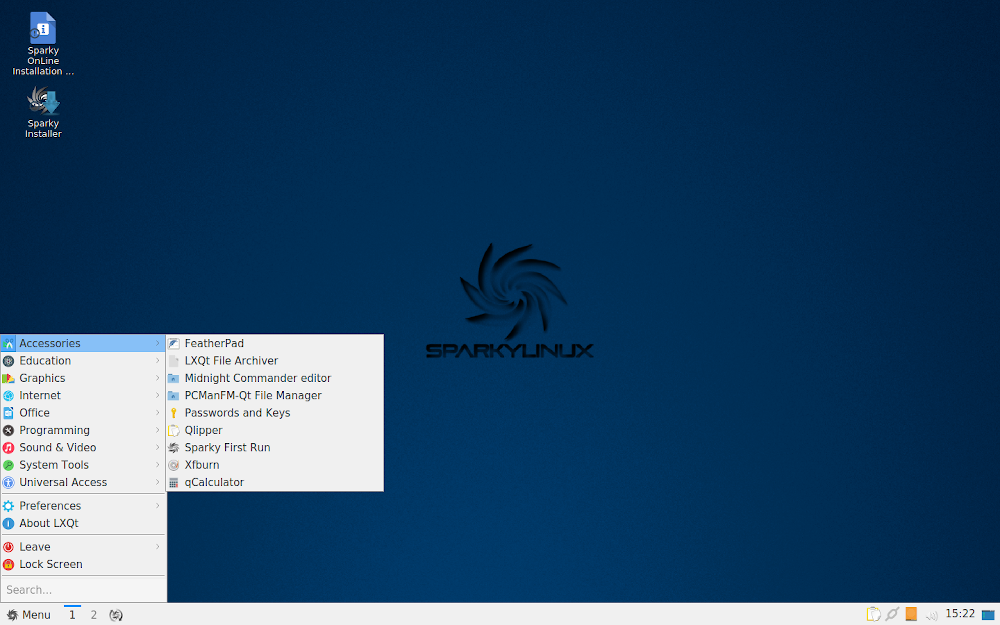Open the volume control in the tray
This screenshot has width=1000, height=625.
[x=931, y=615]
